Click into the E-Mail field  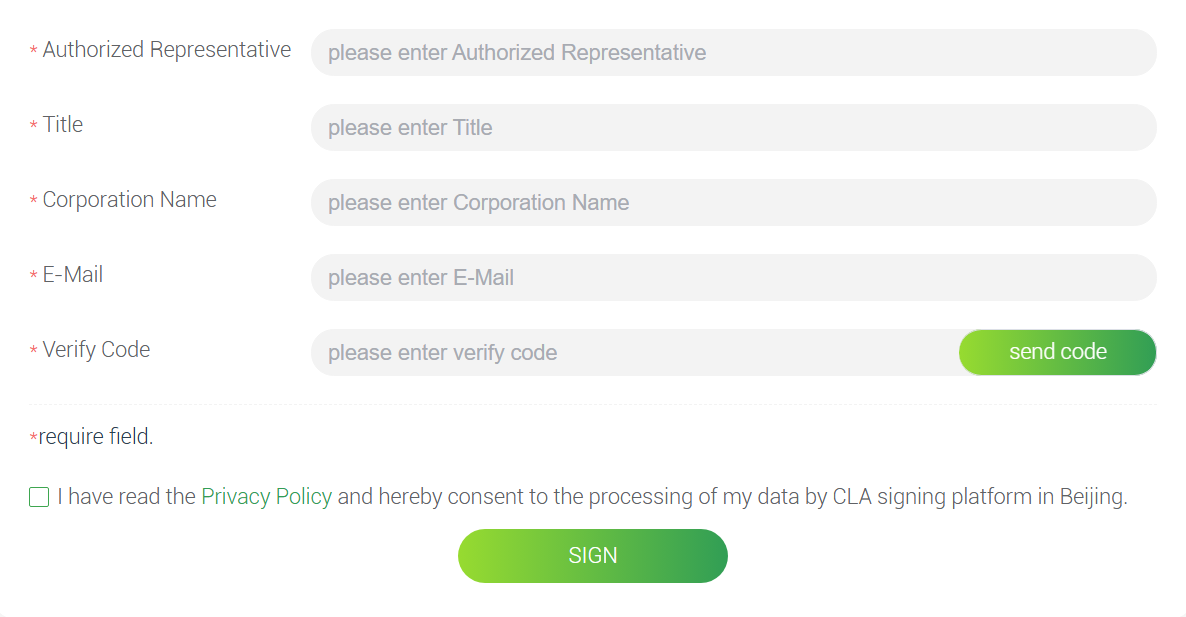[733, 278]
